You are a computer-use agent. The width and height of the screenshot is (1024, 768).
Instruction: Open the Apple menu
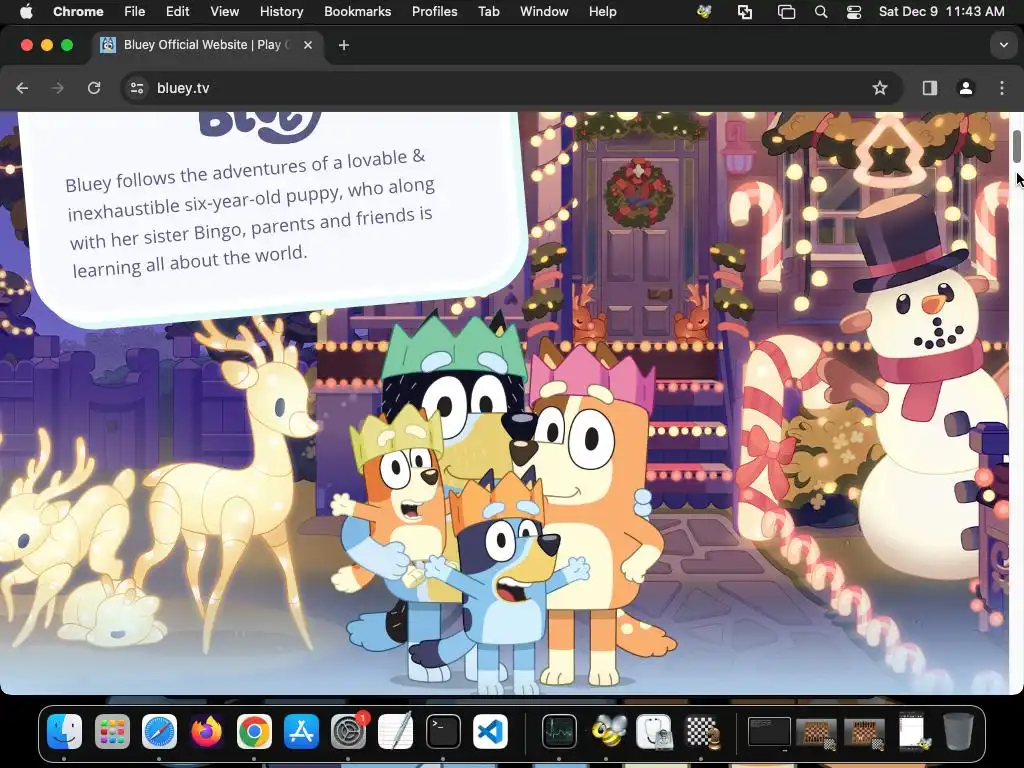(x=26, y=12)
